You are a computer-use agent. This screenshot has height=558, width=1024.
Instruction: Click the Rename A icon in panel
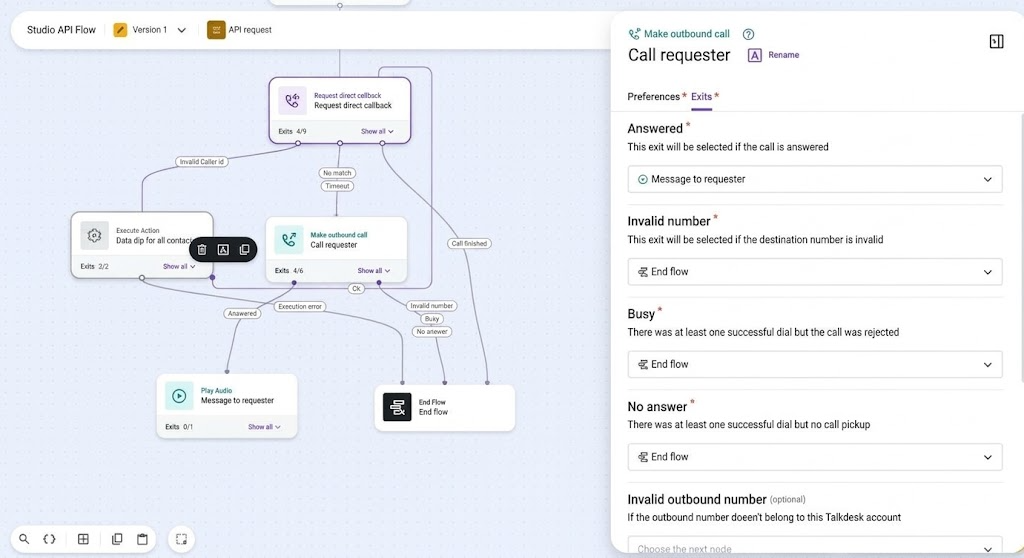[754, 56]
